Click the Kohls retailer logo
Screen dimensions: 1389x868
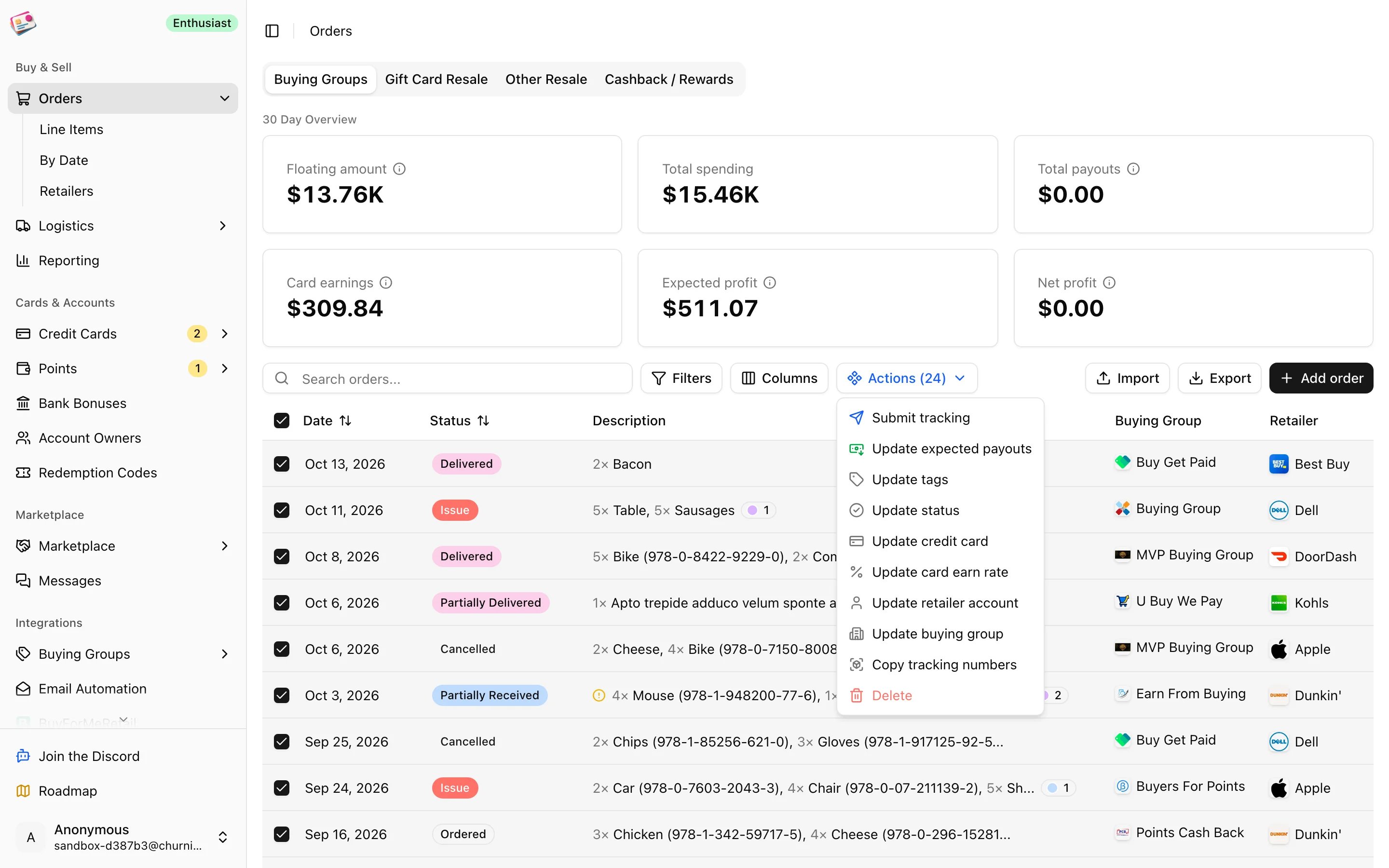(x=1279, y=603)
